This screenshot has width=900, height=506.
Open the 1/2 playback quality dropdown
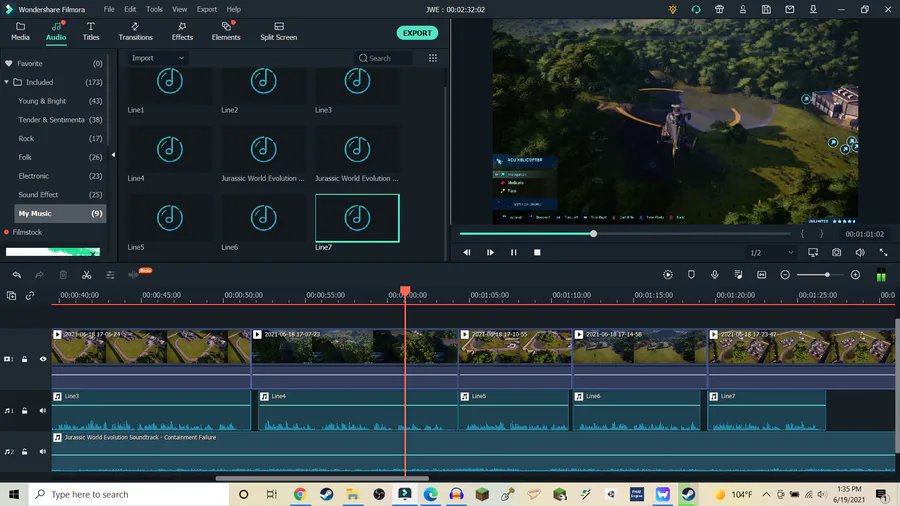coord(771,252)
